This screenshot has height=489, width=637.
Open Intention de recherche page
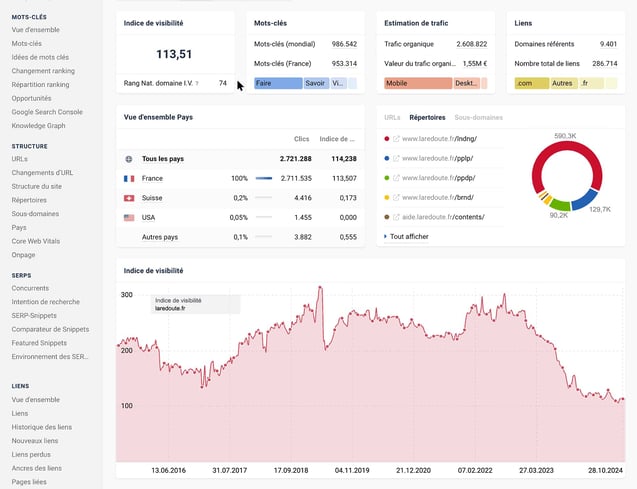46,302
